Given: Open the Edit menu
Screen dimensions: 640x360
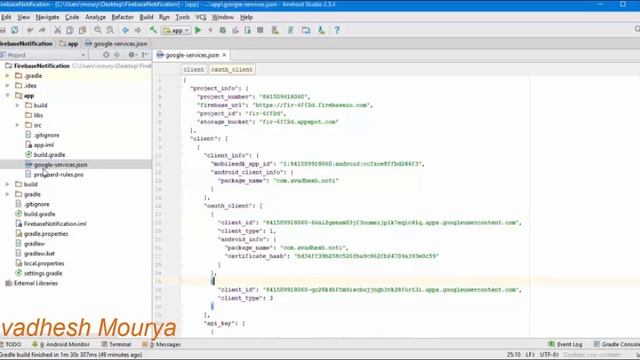Looking at the screenshot, I should (x=6, y=17).
